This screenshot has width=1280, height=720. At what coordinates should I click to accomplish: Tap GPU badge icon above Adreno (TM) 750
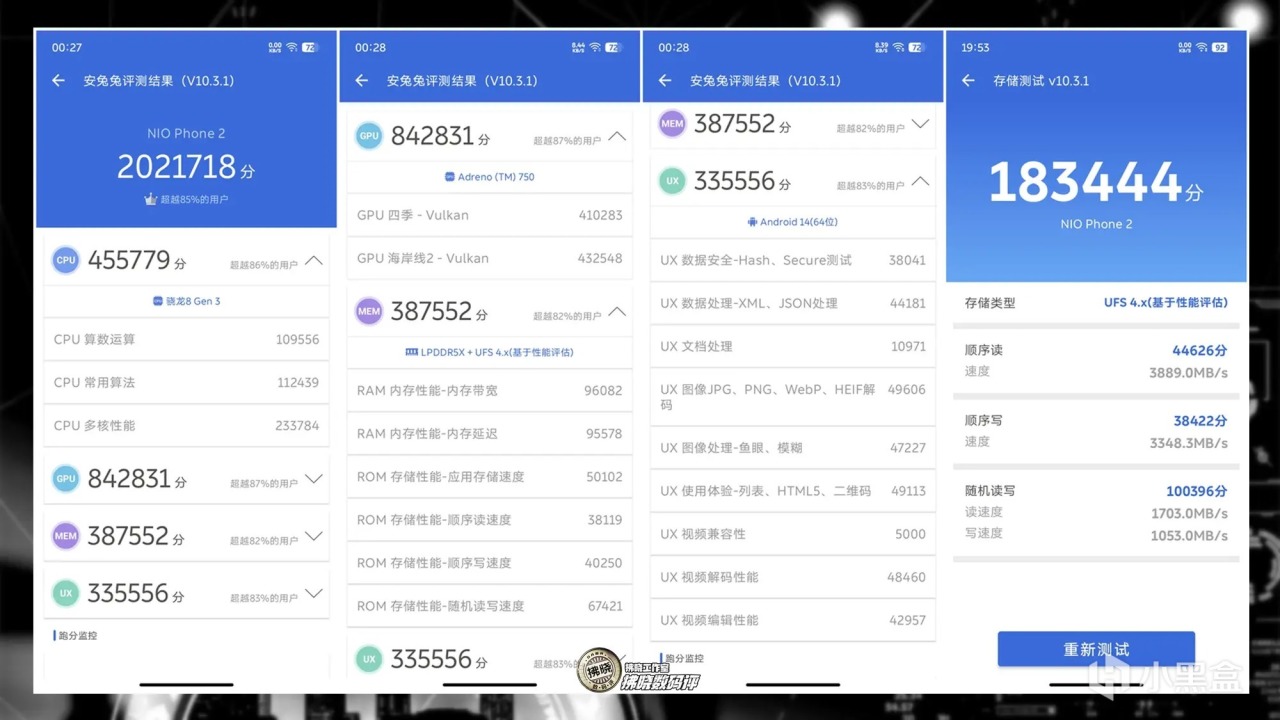point(369,136)
